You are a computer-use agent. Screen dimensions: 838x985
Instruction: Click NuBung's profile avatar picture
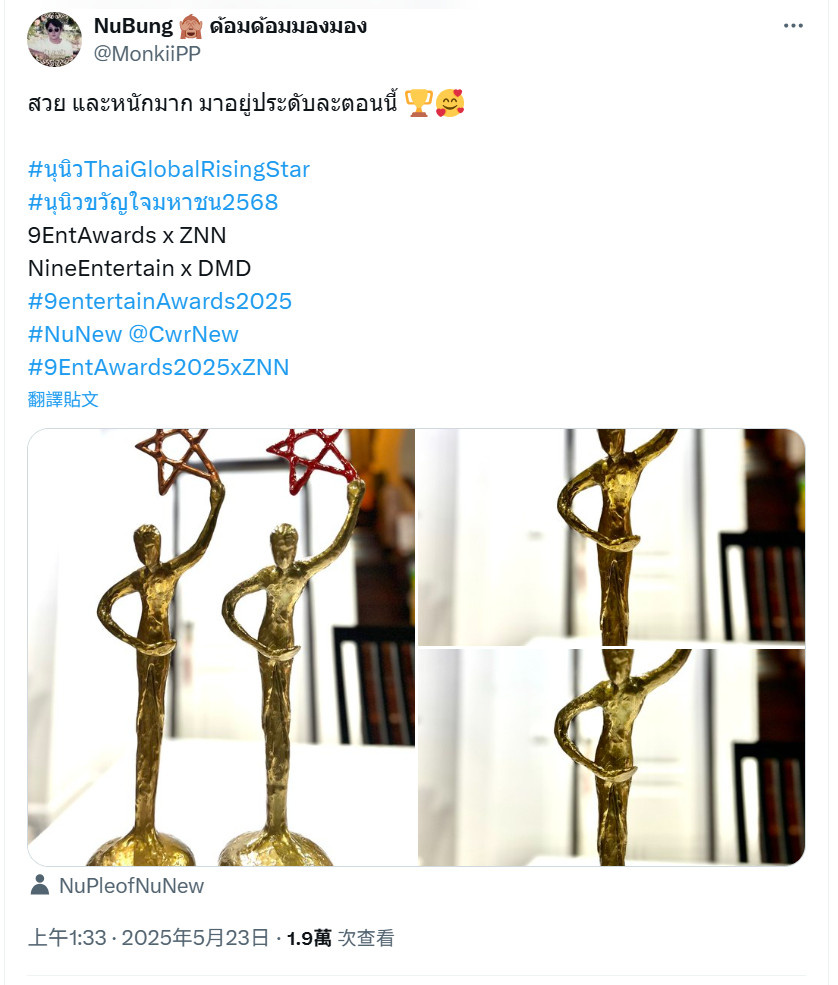click(55, 39)
